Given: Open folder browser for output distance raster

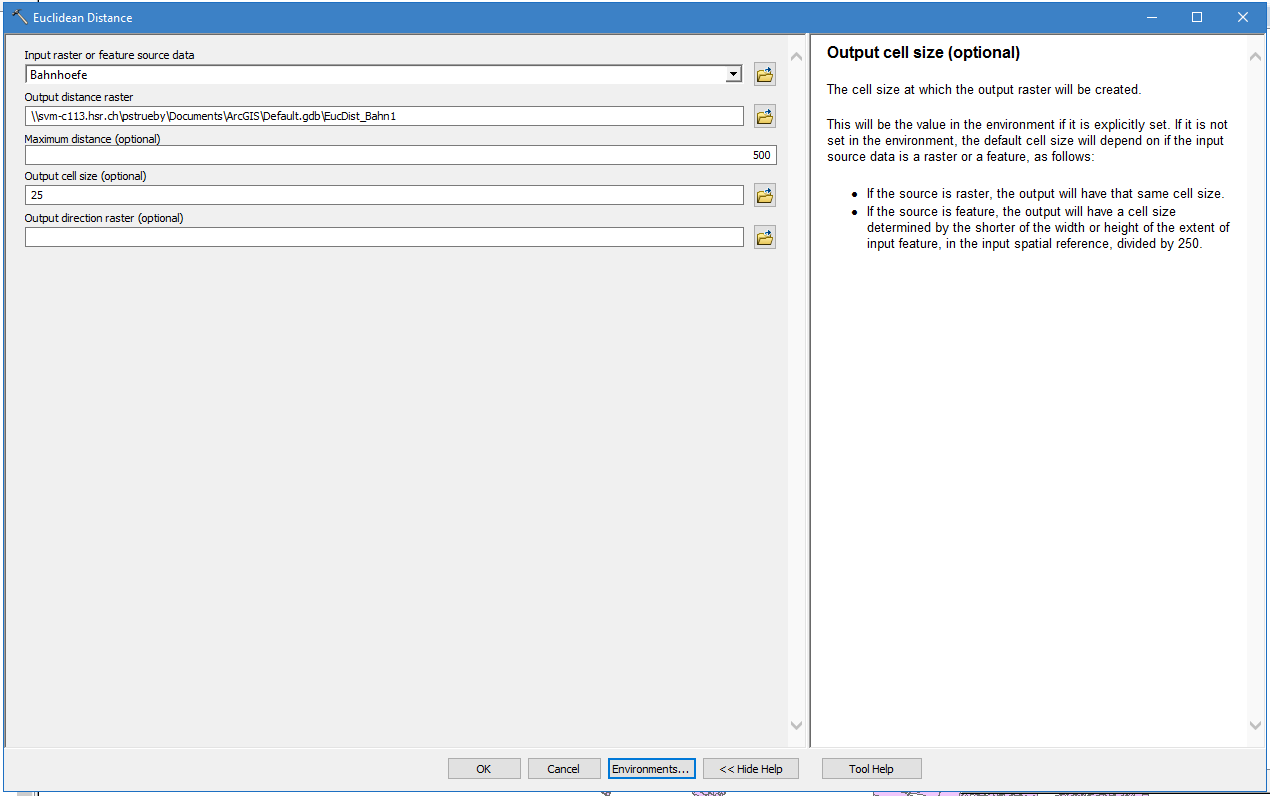Looking at the screenshot, I should click(x=765, y=117).
